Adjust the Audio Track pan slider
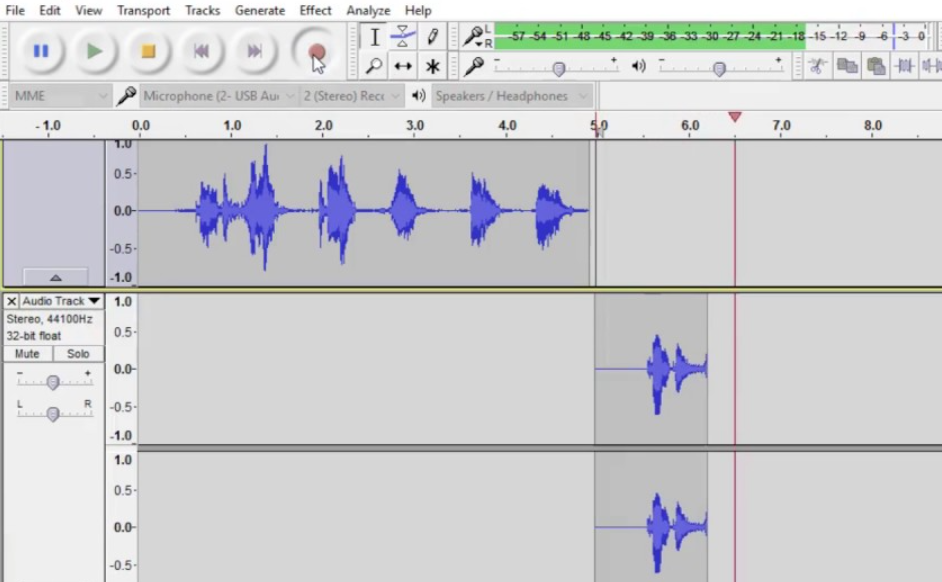942x582 pixels. coord(53,413)
